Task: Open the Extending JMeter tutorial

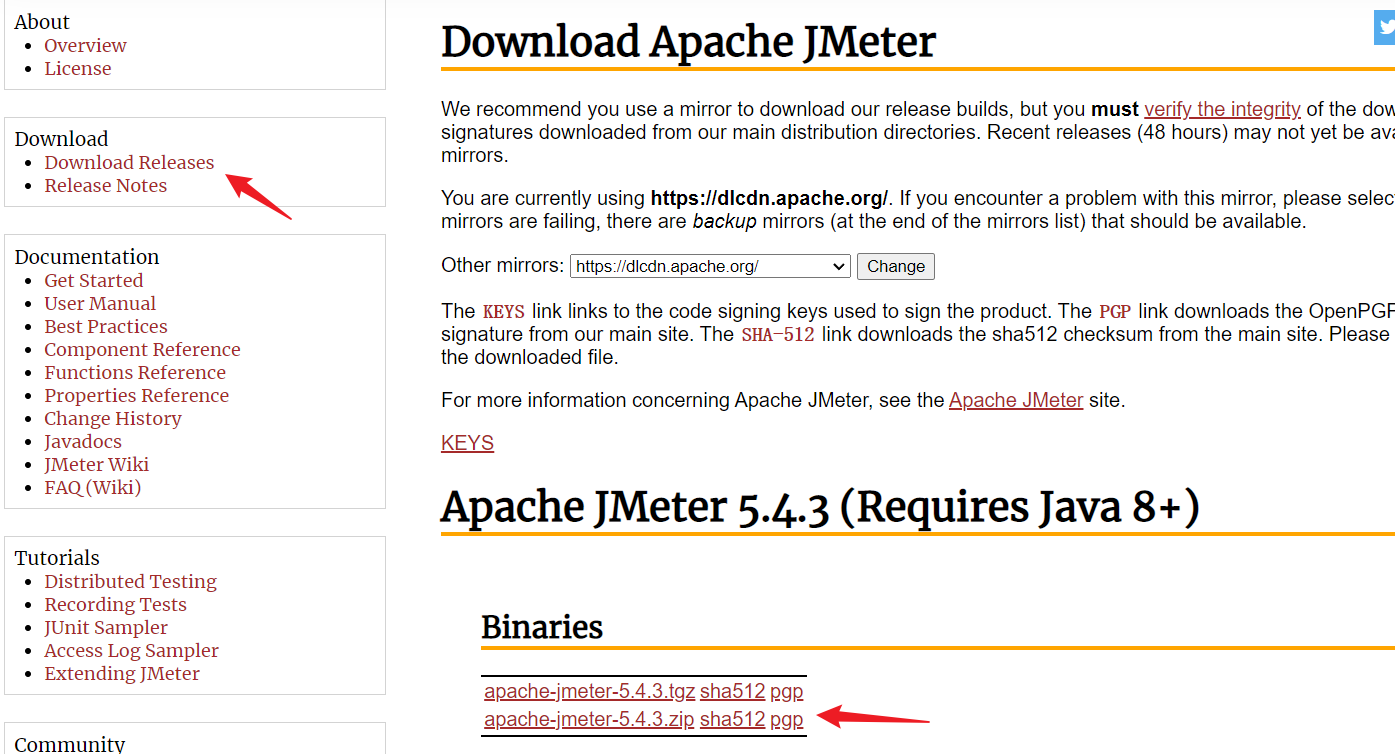Action: [x=122, y=673]
